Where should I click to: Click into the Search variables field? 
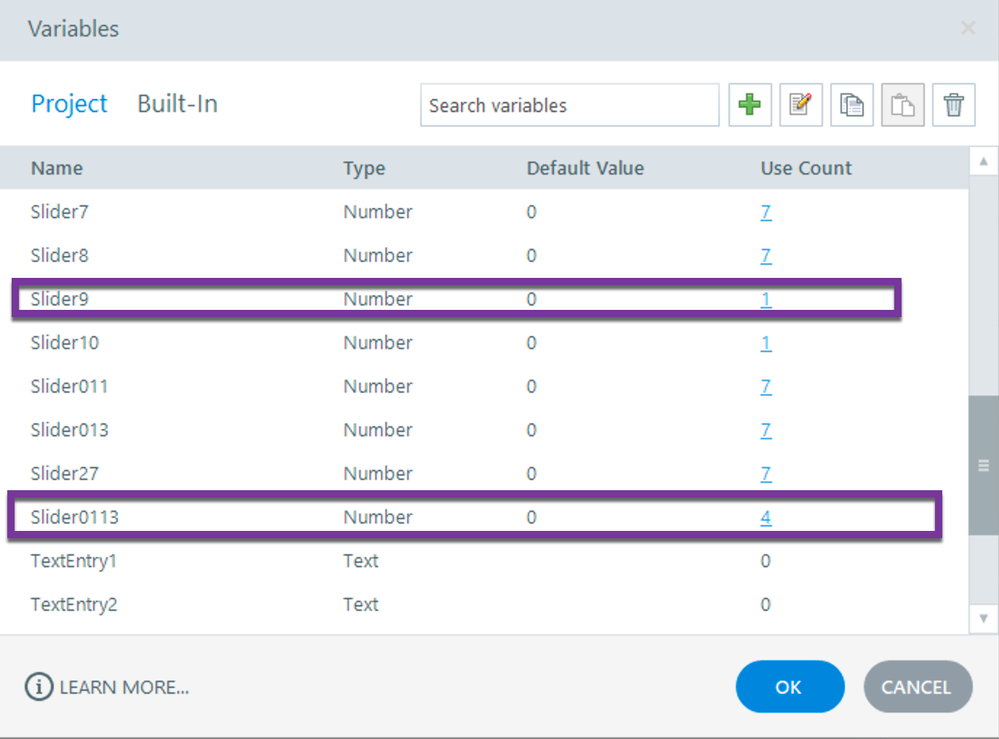point(569,105)
